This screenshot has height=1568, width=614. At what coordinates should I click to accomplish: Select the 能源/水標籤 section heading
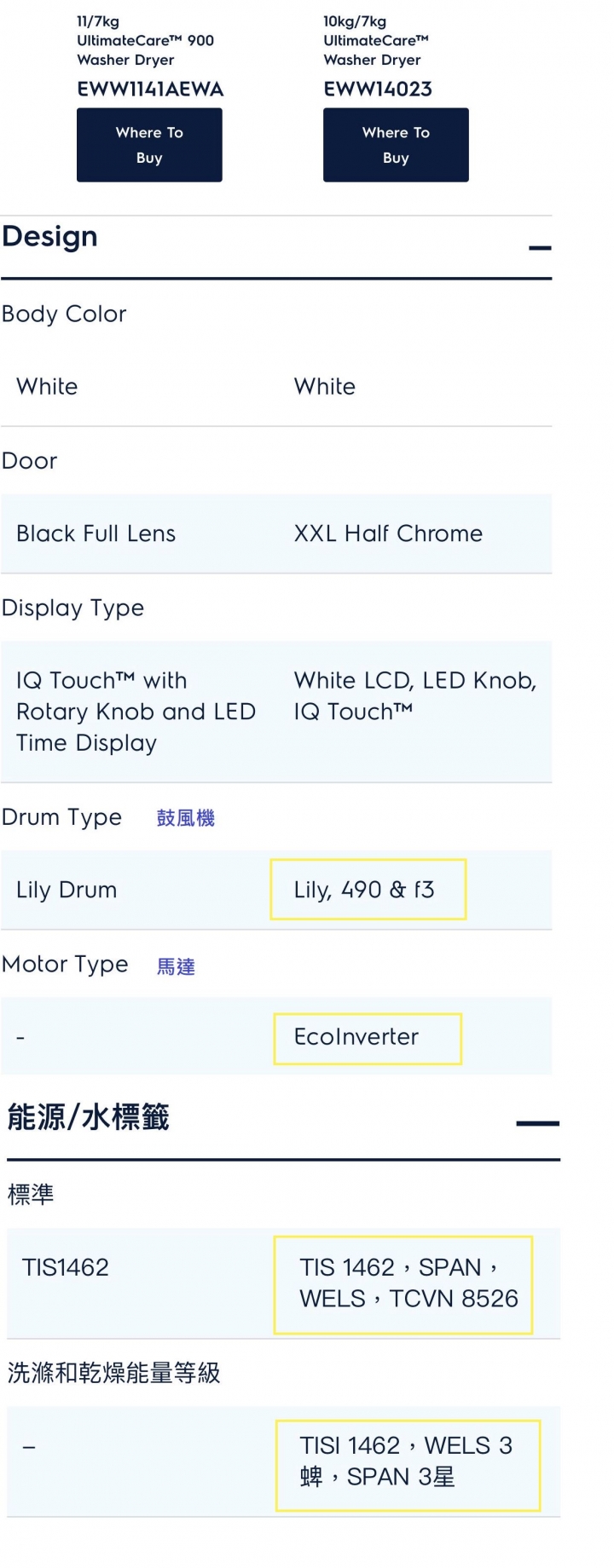(88, 1116)
